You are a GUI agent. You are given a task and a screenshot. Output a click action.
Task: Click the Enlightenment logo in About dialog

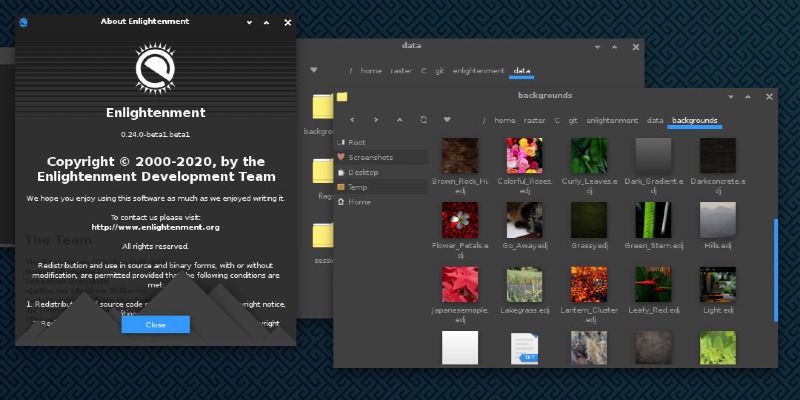click(x=155, y=70)
